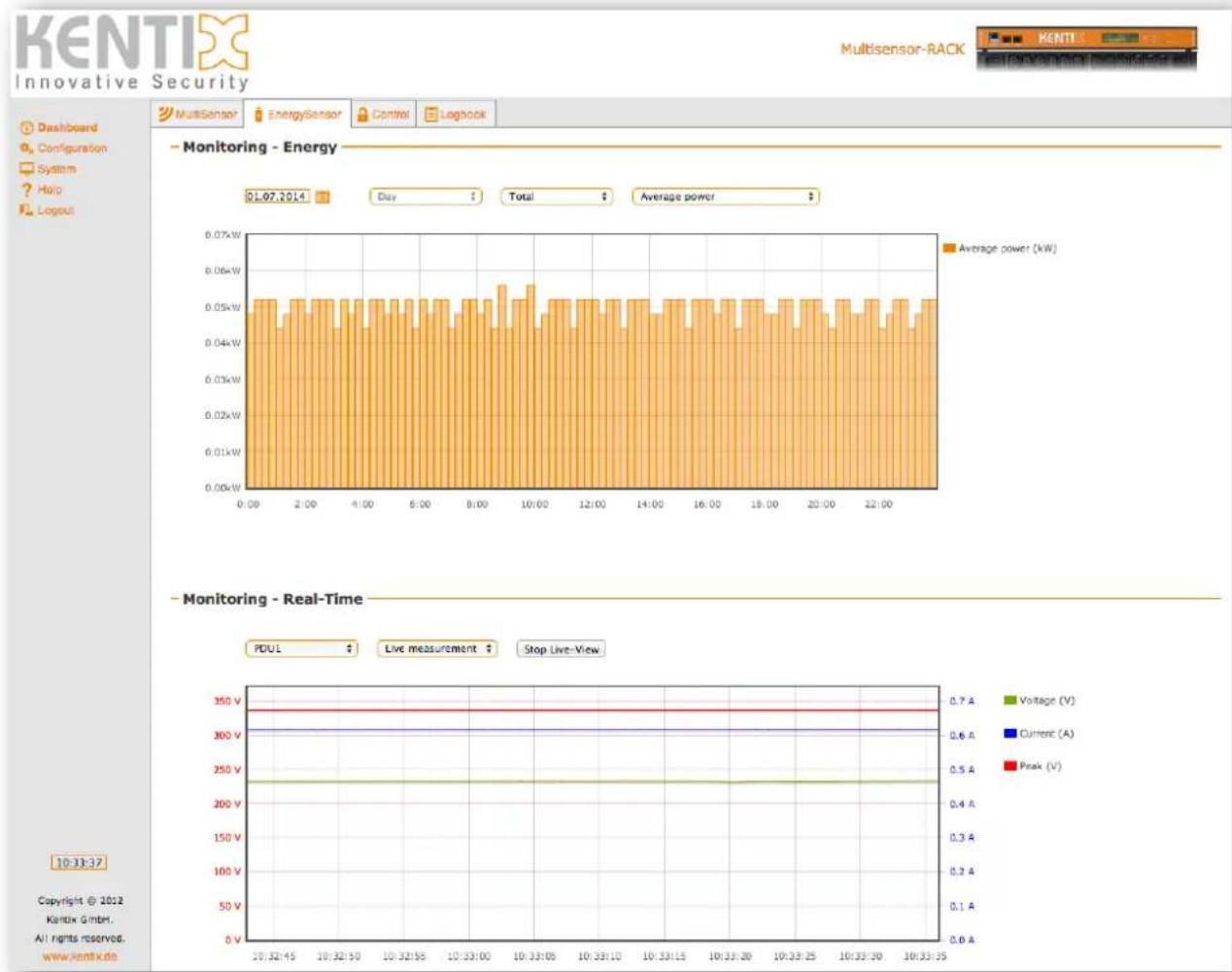1232x972 pixels.
Task: Click the Copyright © 2012 text
Action: click(81, 901)
